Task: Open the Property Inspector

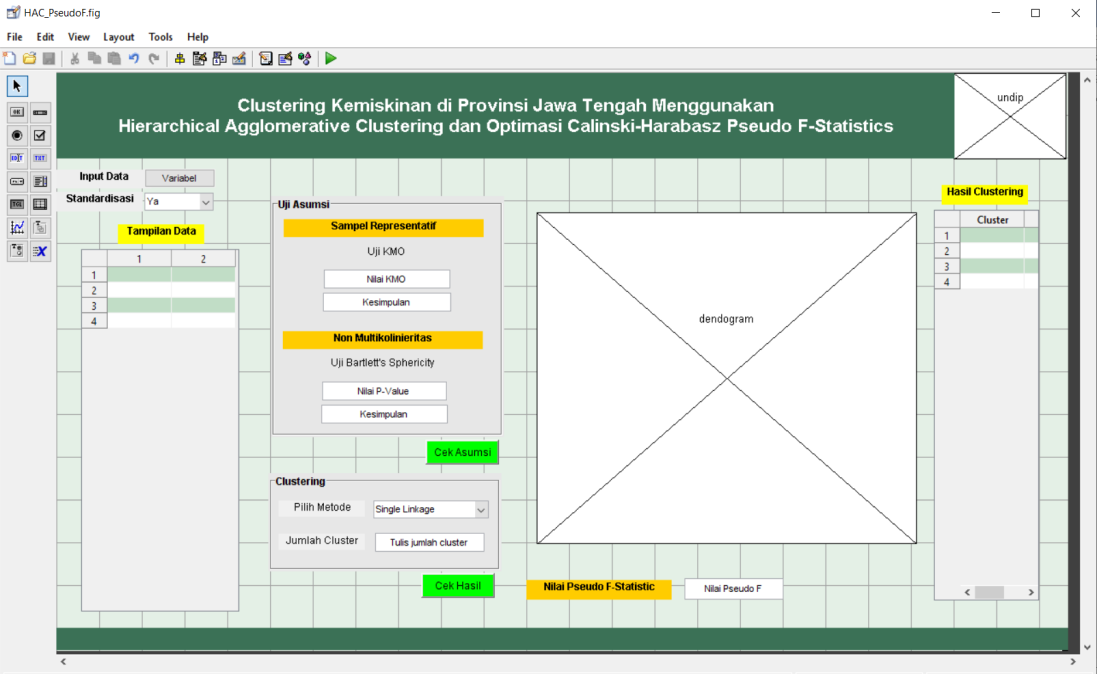Action: [x=285, y=59]
